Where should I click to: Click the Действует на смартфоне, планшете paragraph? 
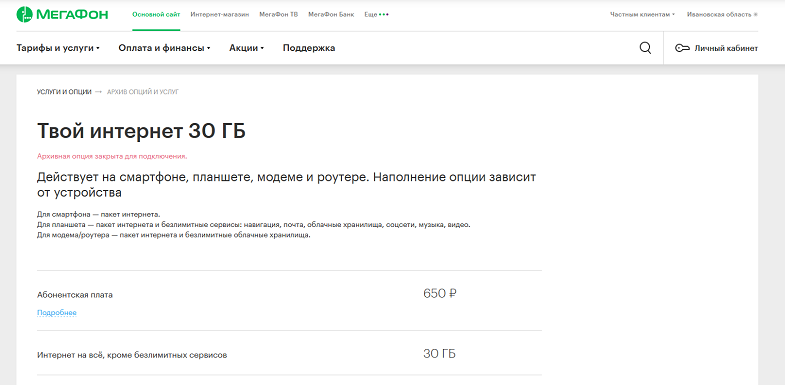point(286,185)
